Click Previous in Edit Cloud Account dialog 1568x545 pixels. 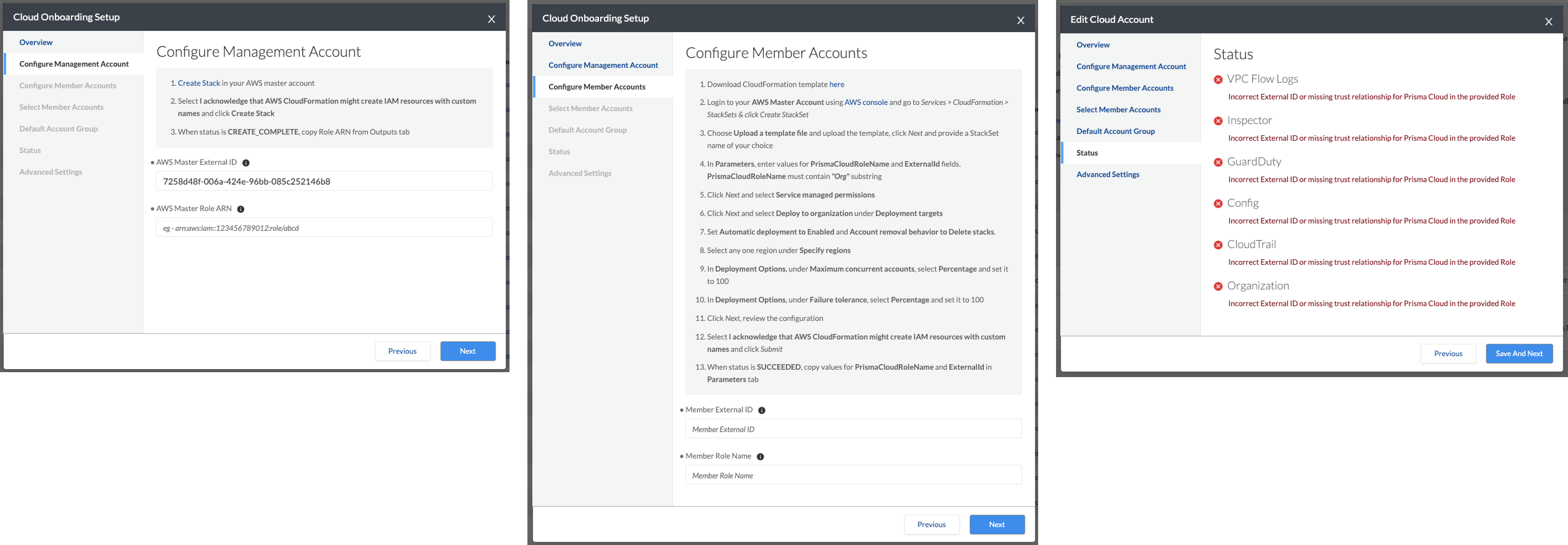pyautogui.click(x=1448, y=354)
